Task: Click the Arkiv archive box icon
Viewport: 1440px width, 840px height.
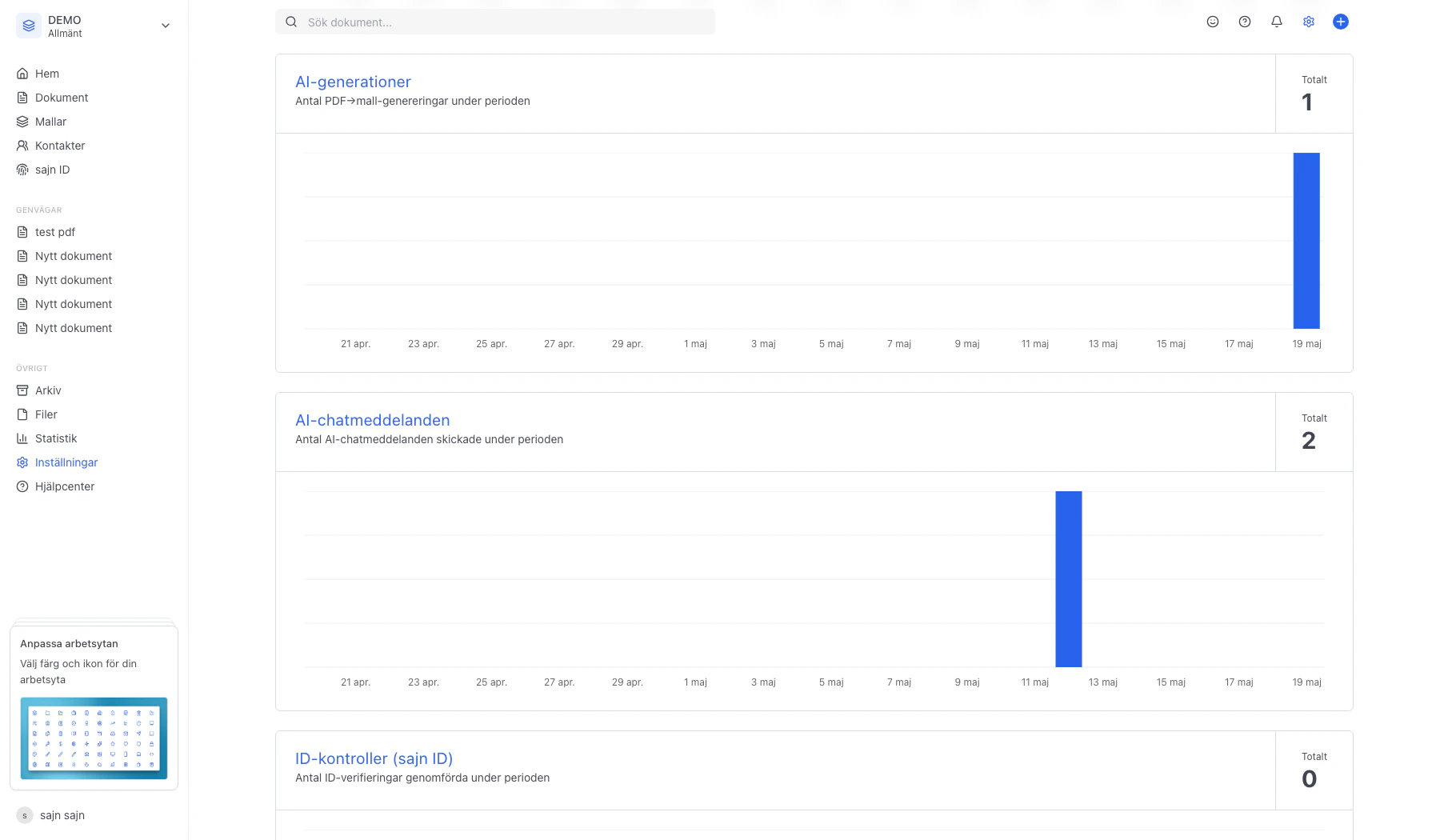Action: point(22,390)
